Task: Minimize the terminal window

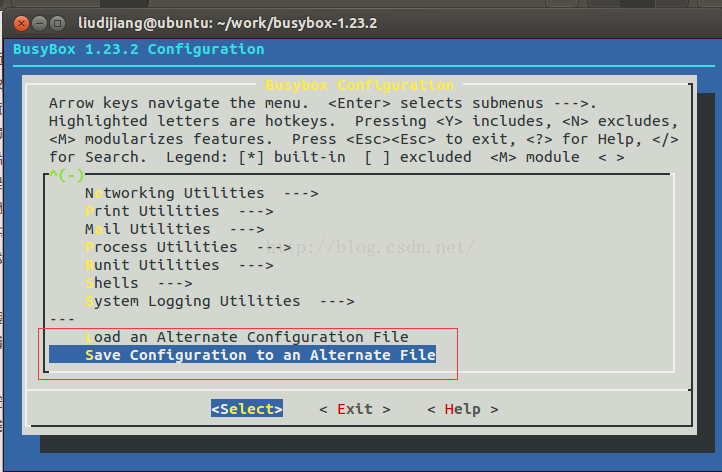Action: click(x=40, y=23)
